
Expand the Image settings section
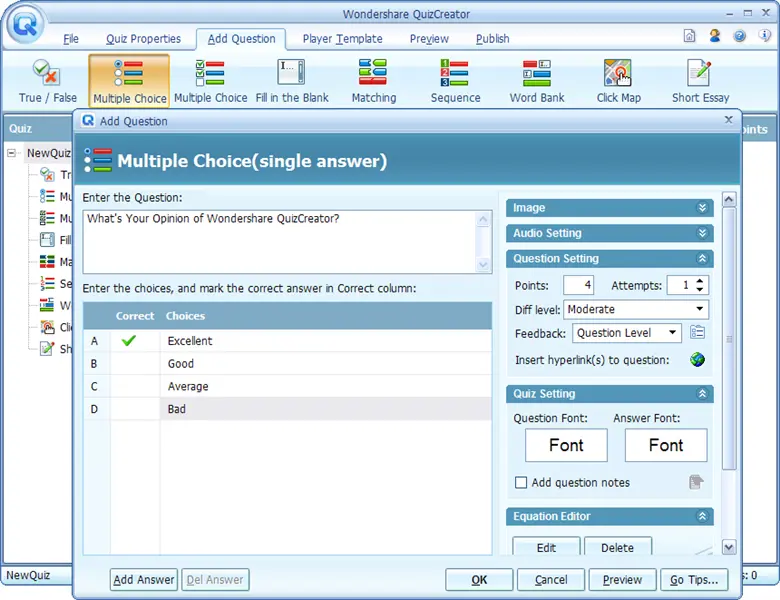pos(703,208)
